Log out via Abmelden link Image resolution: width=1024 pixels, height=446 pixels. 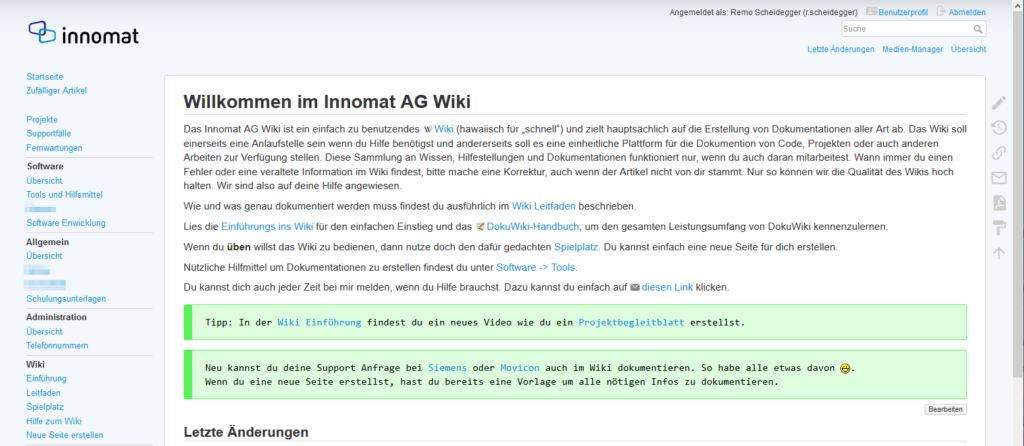click(967, 12)
